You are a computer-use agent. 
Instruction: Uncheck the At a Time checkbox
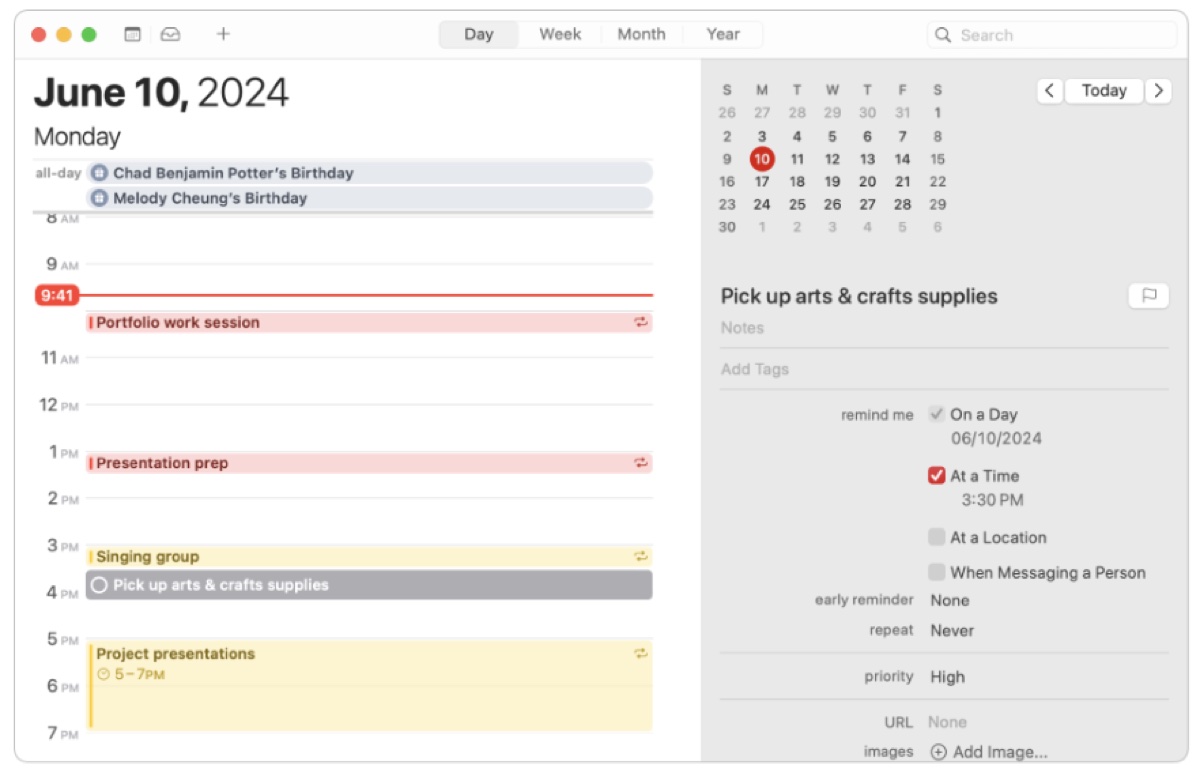(x=936, y=475)
